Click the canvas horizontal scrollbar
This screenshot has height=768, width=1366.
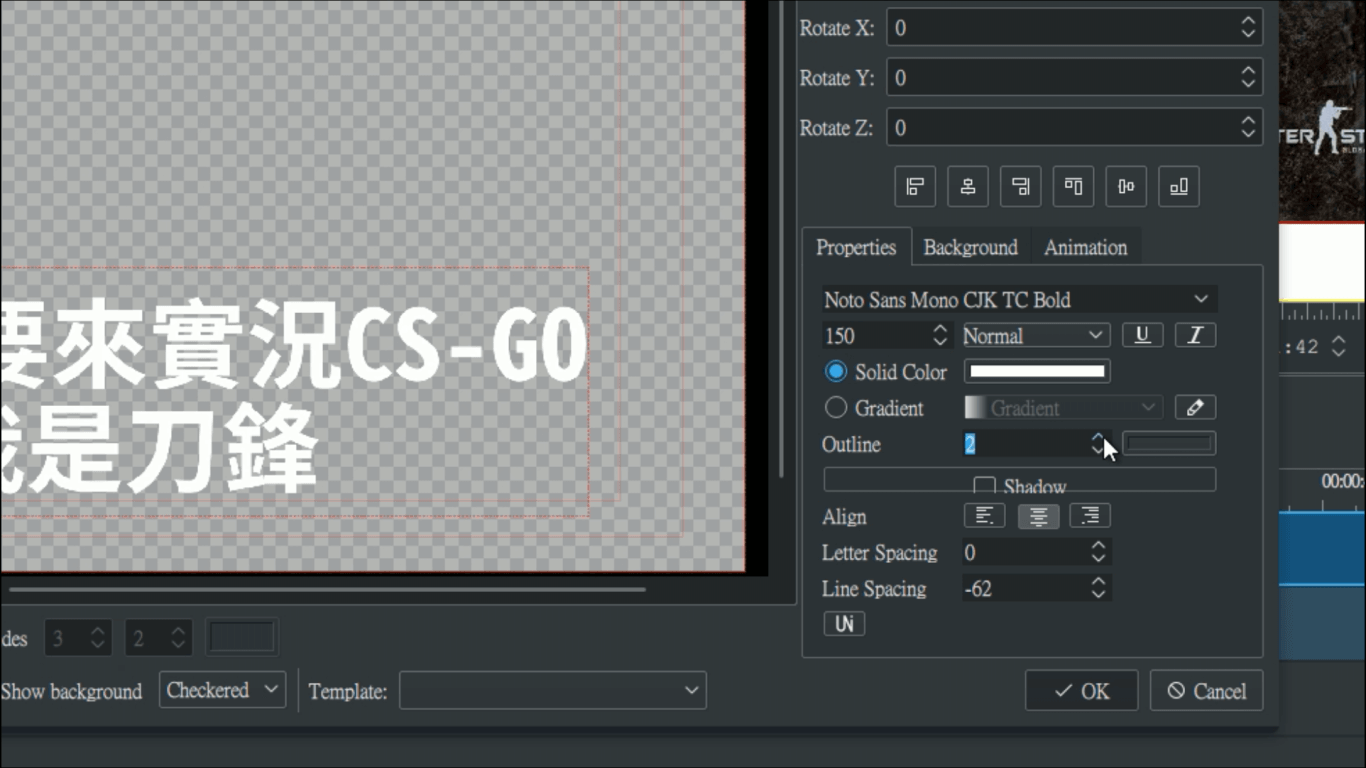pyautogui.click(x=326, y=589)
